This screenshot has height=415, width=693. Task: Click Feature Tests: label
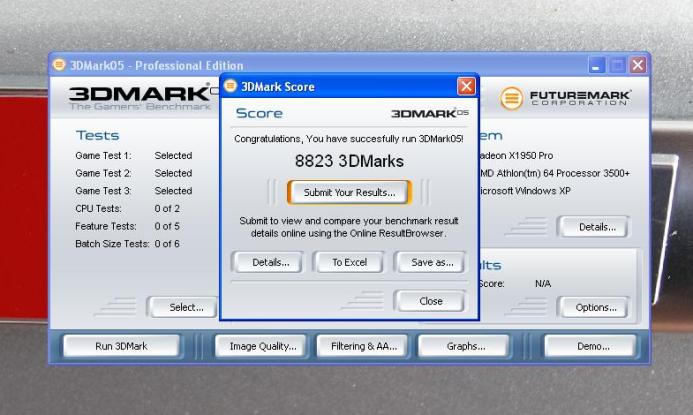(106, 226)
